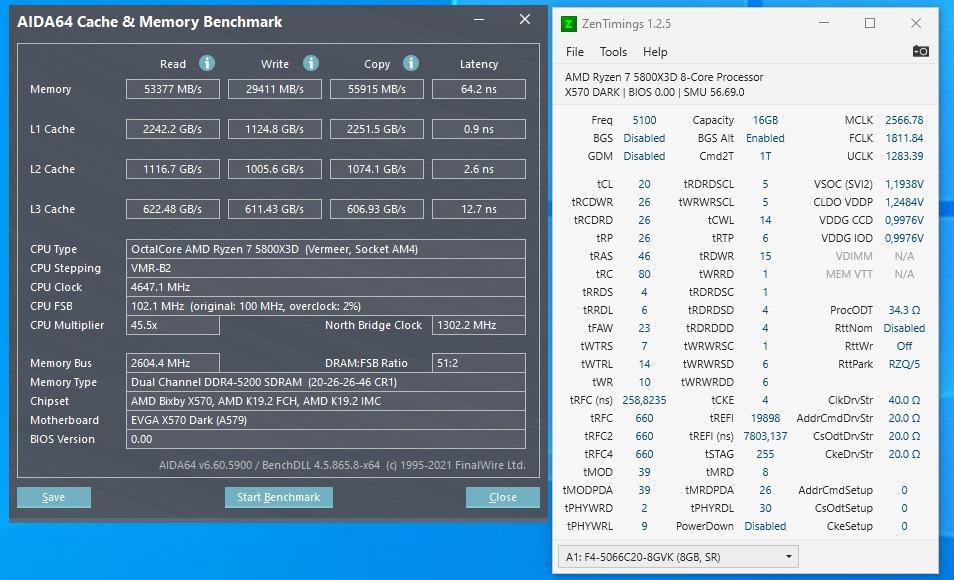Click the ProcODT value 34.3 Ω
The height and width of the screenshot is (580, 954).
coord(904,310)
